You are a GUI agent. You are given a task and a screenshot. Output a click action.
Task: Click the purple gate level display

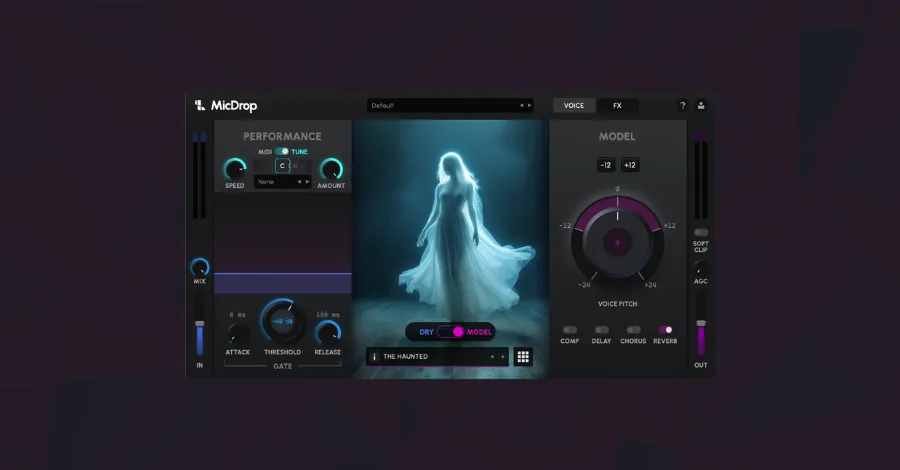click(283, 283)
